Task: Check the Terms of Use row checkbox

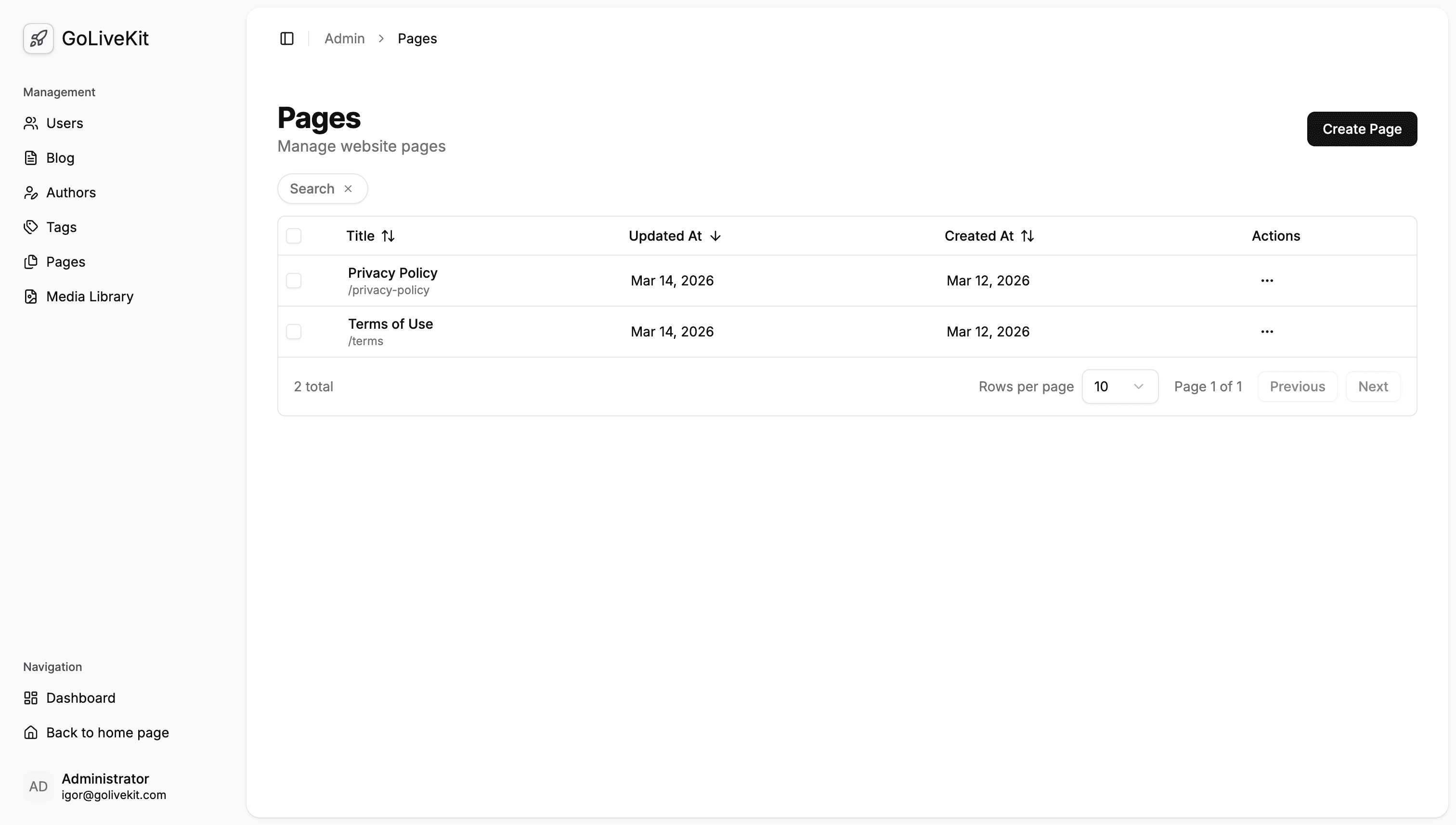Action: click(x=294, y=332)
